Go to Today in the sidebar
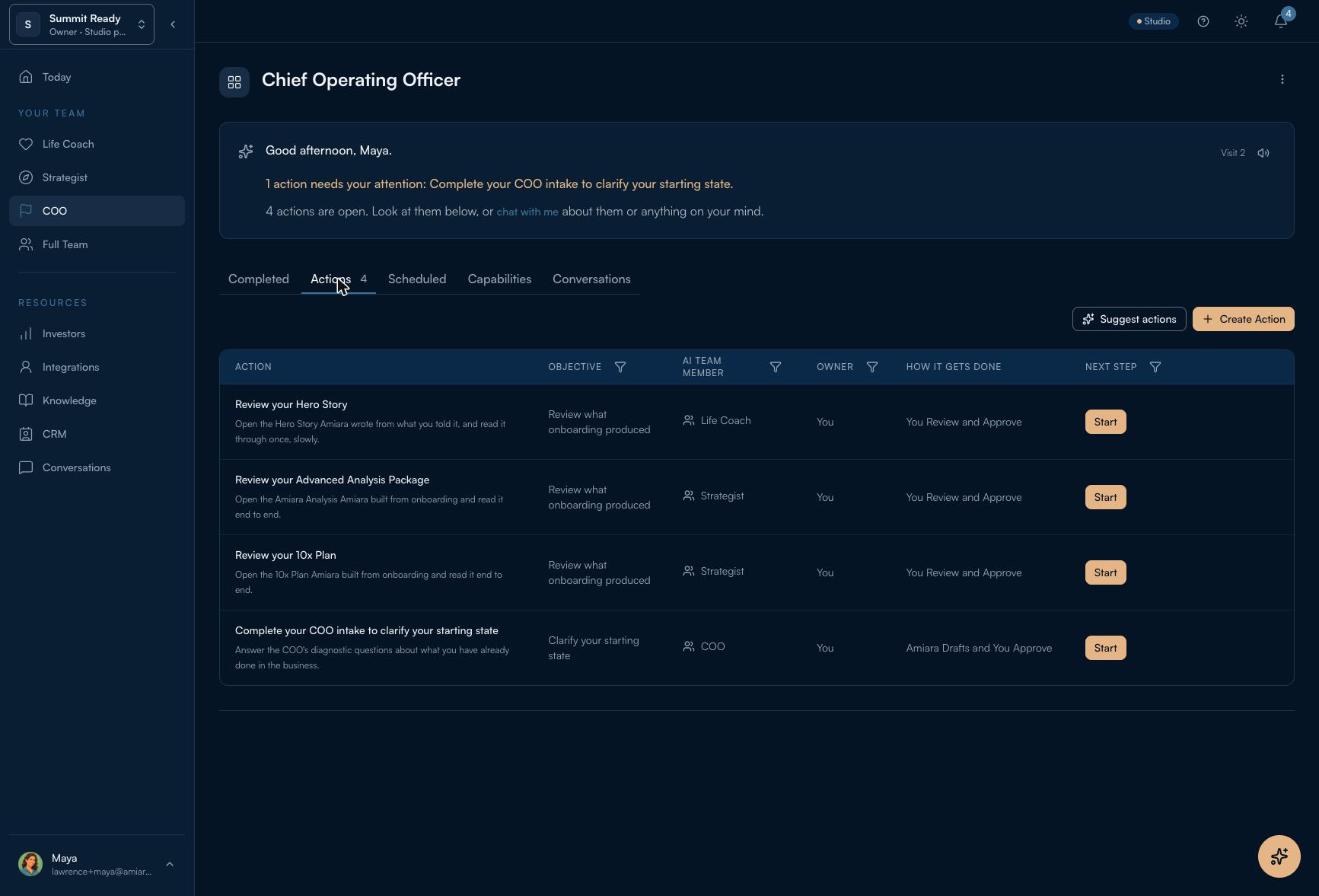The width and height of the screenshot is (1319, 896). point(97,77)
